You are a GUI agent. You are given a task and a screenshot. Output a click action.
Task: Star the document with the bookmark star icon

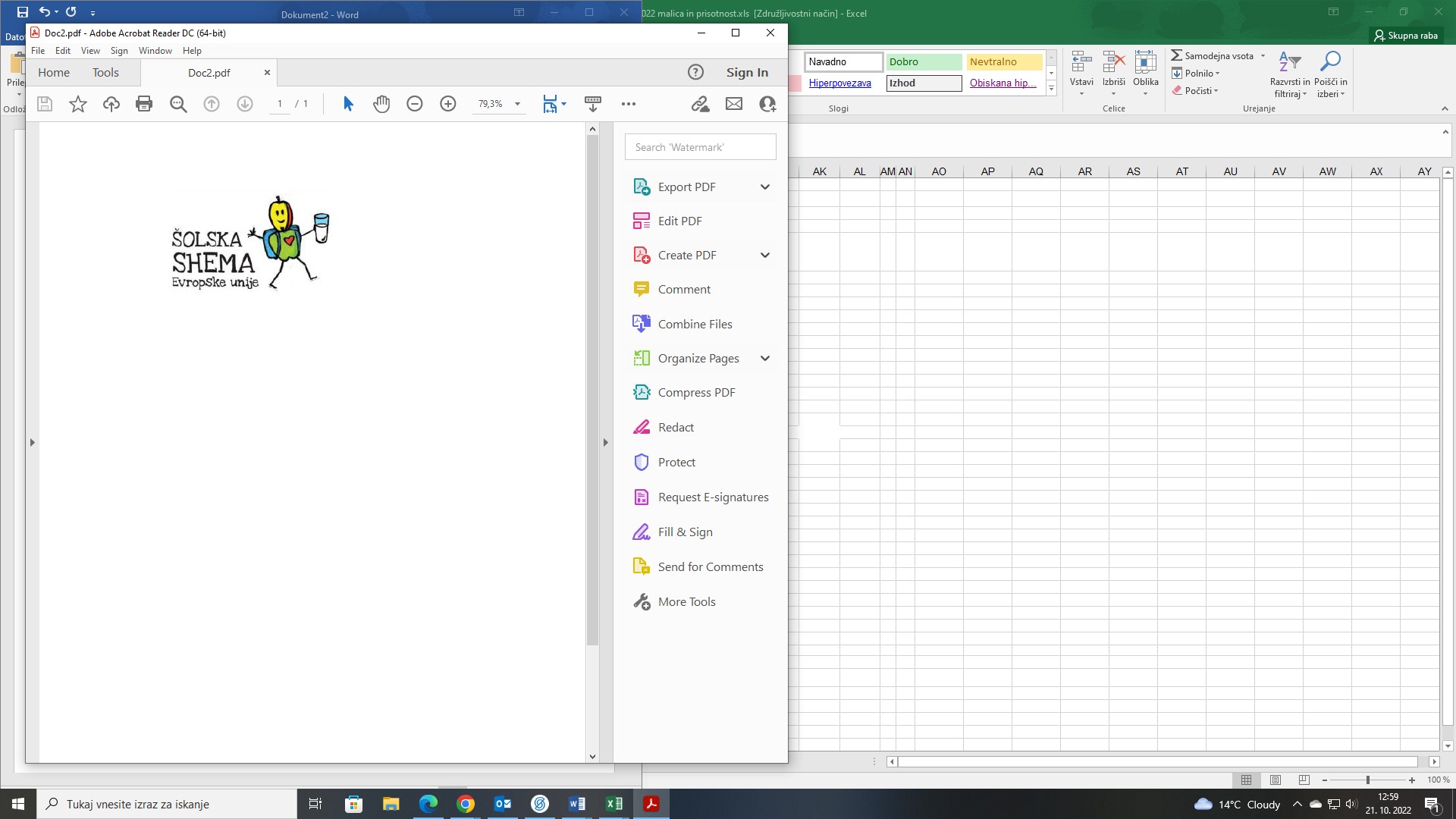[78, 104]
